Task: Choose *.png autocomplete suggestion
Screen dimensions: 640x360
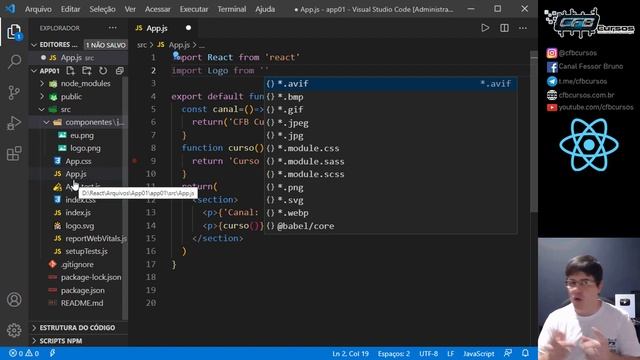Action: (391, 187)
